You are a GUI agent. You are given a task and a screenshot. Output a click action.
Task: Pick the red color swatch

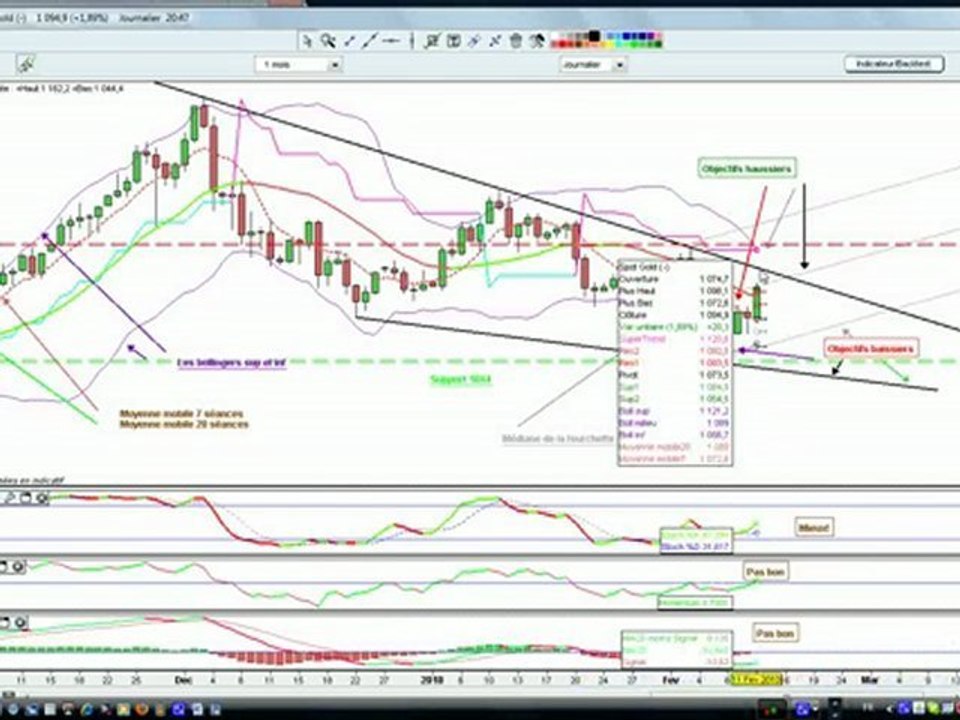coord(560,45)
